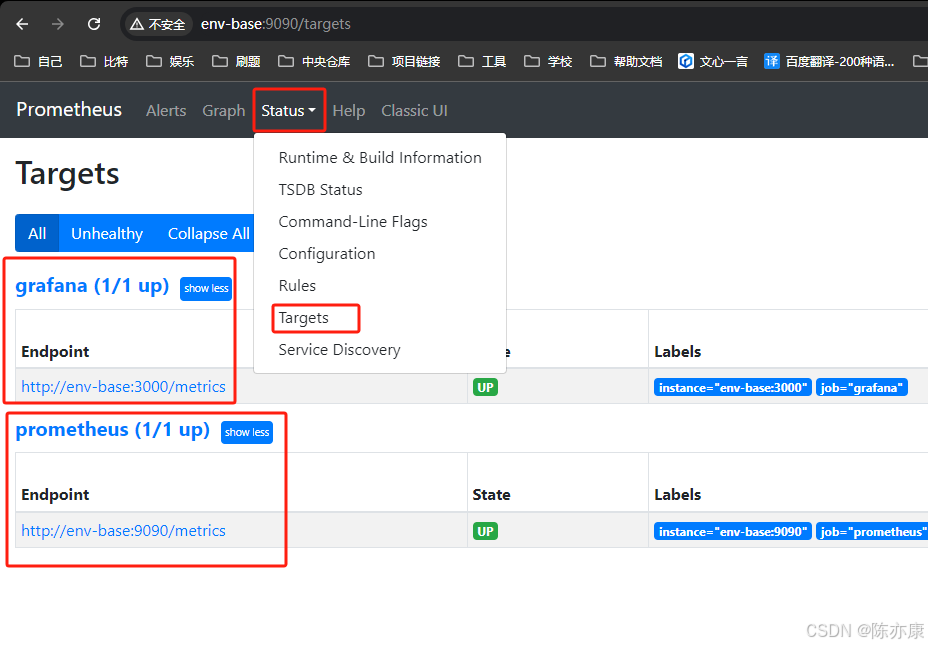This screenshot has width=928, height=646.
Task: Open the 中央仓库 bookmark folder
Action: tap(314, 62)
